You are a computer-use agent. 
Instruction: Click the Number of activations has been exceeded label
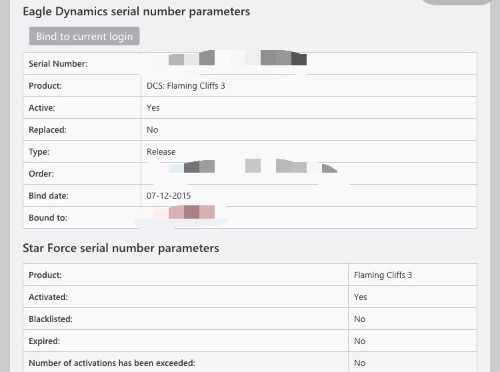tap(112, 363)
